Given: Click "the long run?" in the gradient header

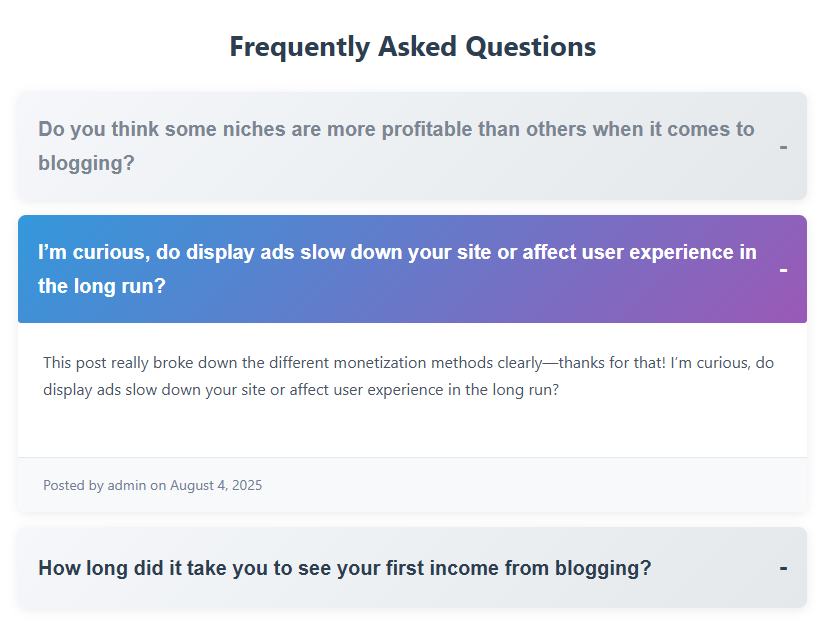Looking at the screenshot, I should 102,286.
